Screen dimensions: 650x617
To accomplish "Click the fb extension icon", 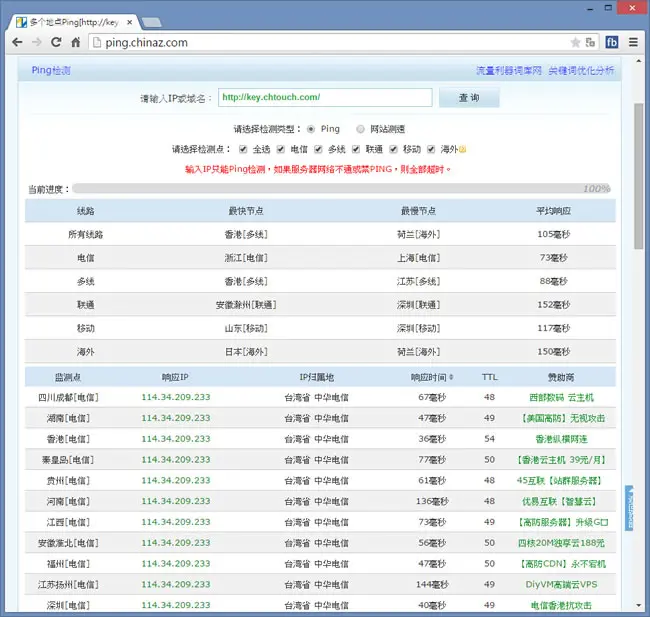I will click(612, 42).
